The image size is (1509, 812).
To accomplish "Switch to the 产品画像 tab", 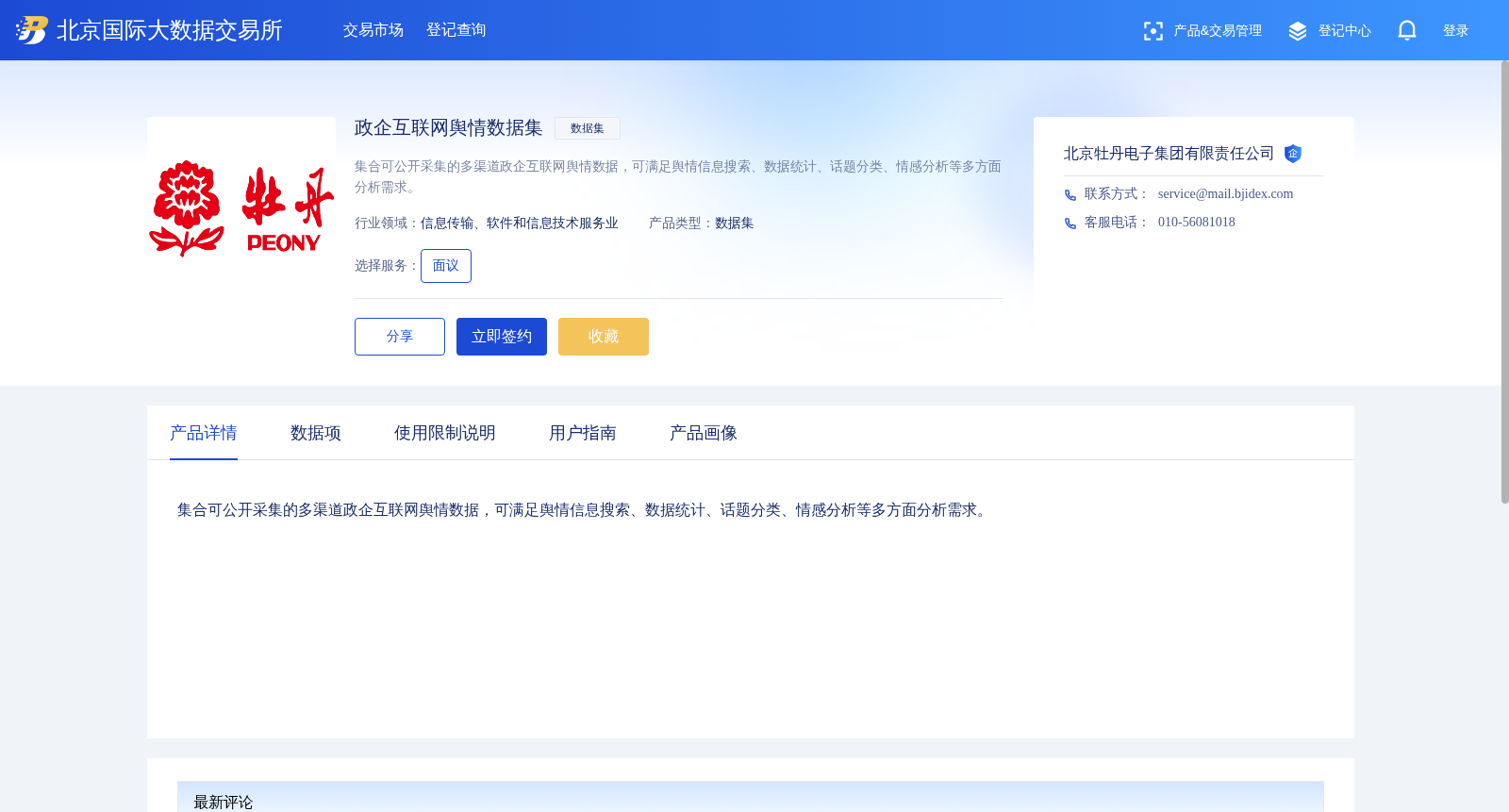I will [704, 433].
